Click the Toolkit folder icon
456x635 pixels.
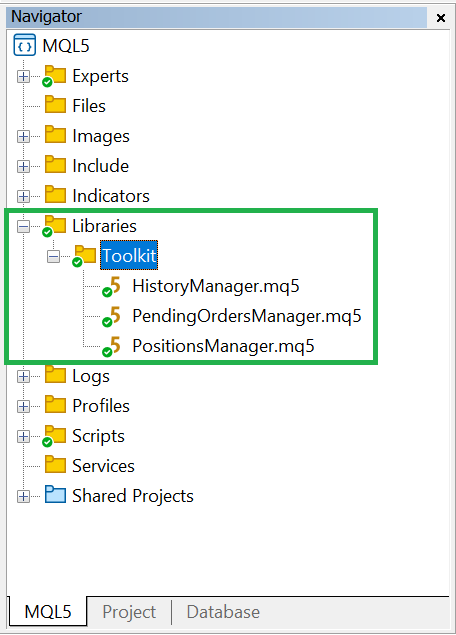[84, 256]
